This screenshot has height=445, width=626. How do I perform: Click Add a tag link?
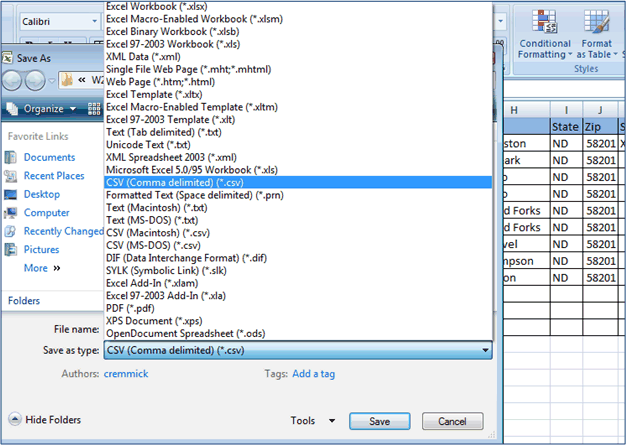[313, 374]
